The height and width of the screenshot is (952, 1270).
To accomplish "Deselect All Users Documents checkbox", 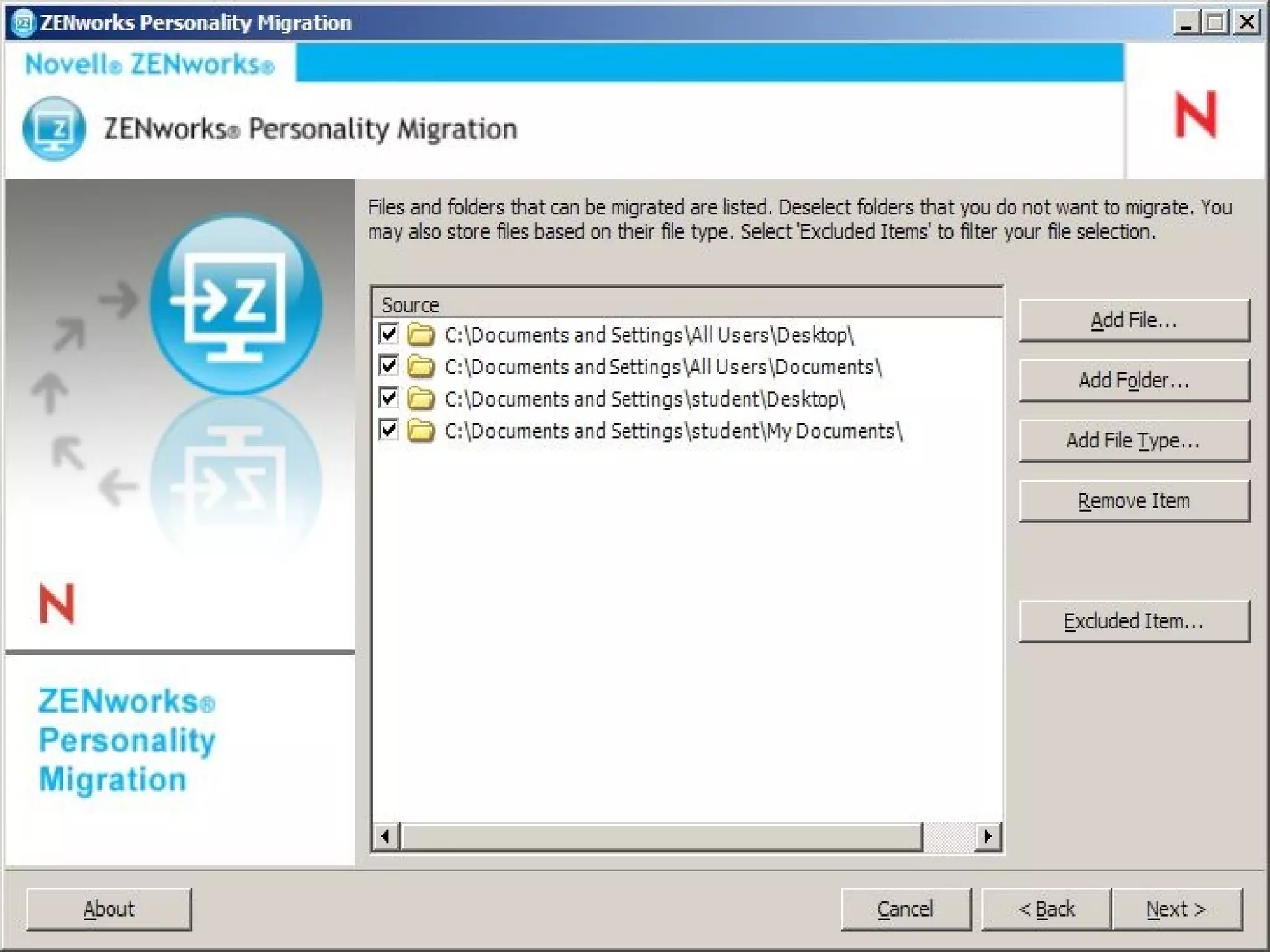I will (x=389, y=366).
